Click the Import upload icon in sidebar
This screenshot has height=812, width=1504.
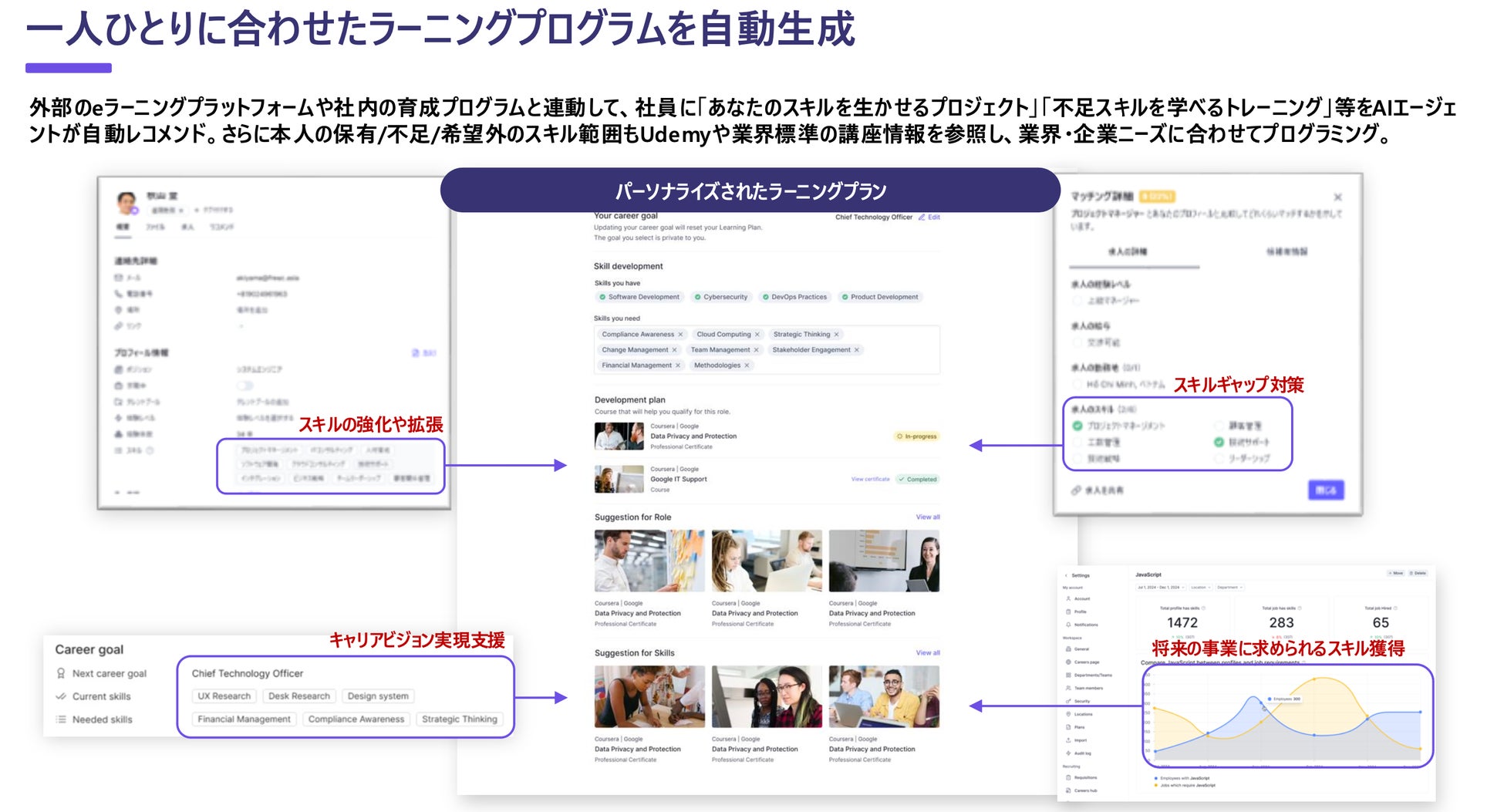click(1076, 740)
